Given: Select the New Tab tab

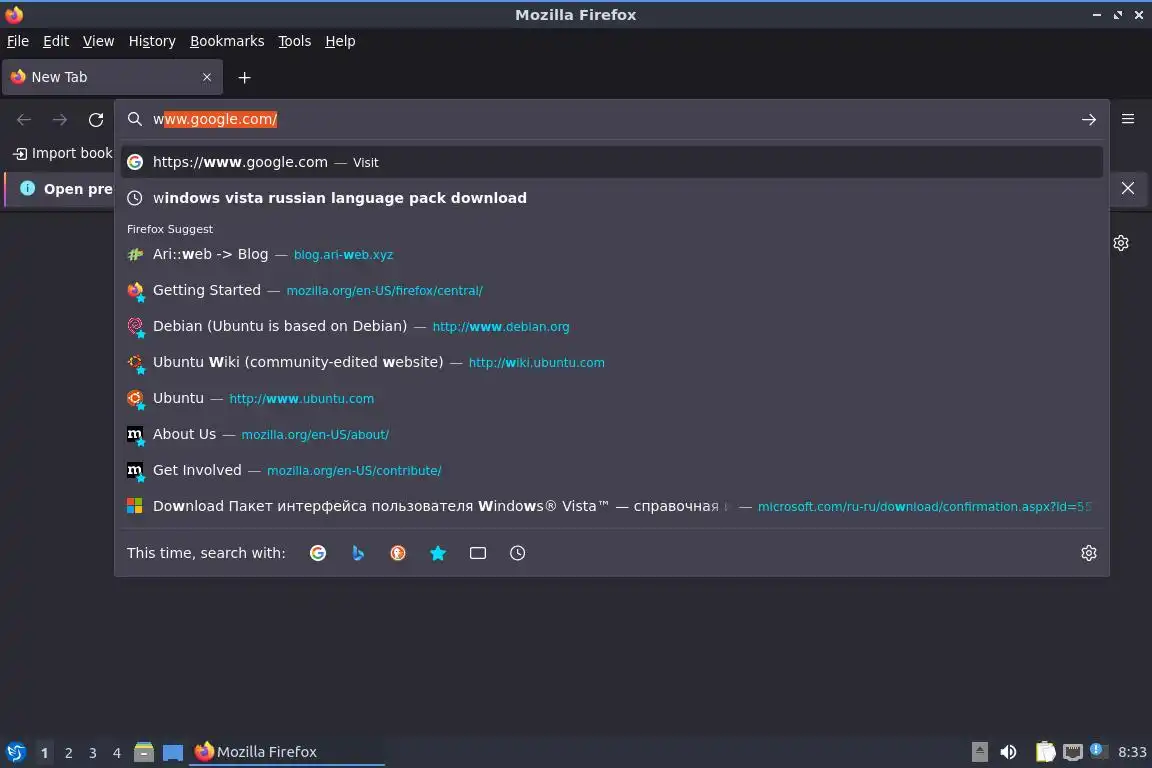Looking at the screenshot, I should [112, 77].
